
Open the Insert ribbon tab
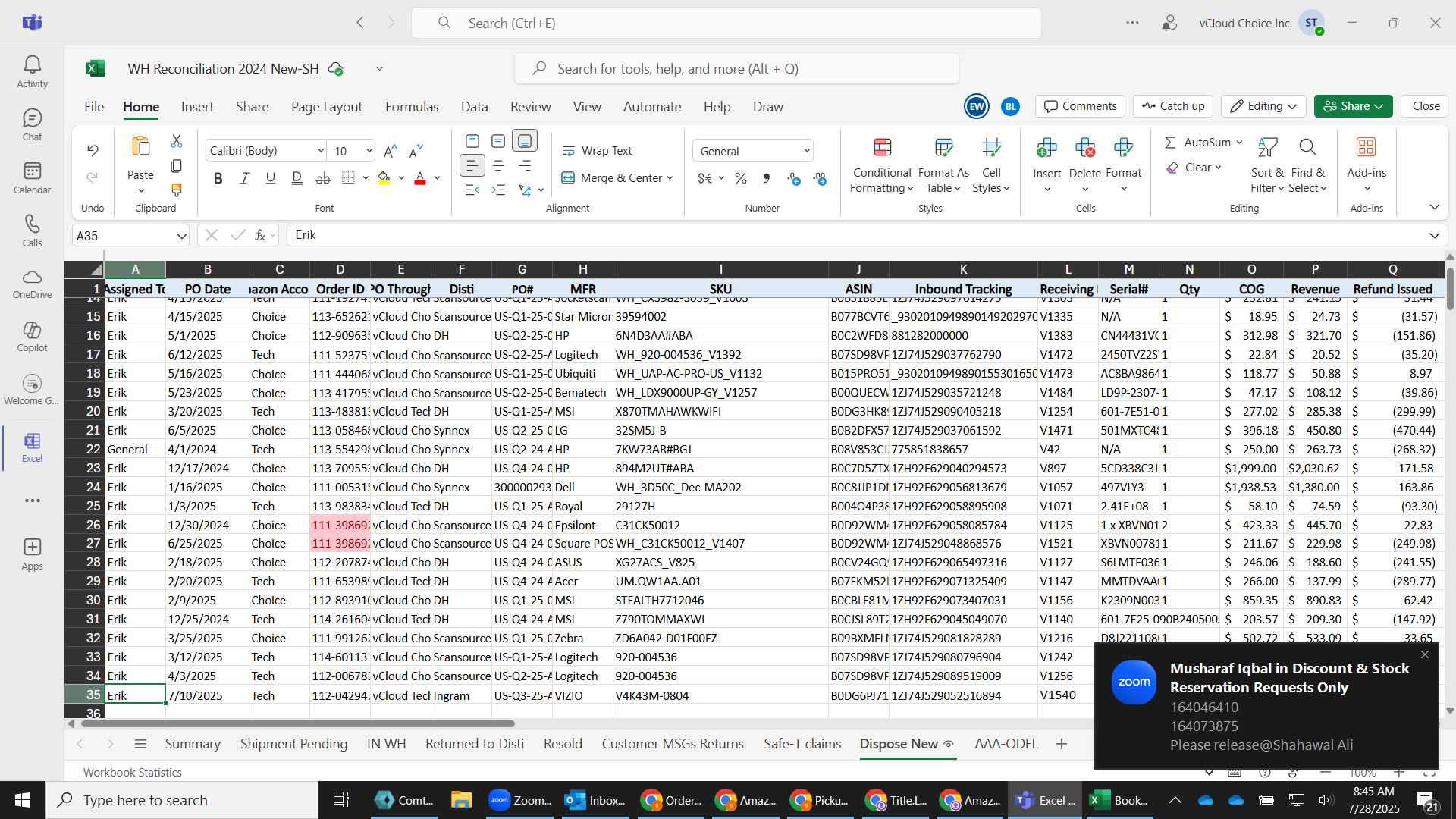[197, 107]
